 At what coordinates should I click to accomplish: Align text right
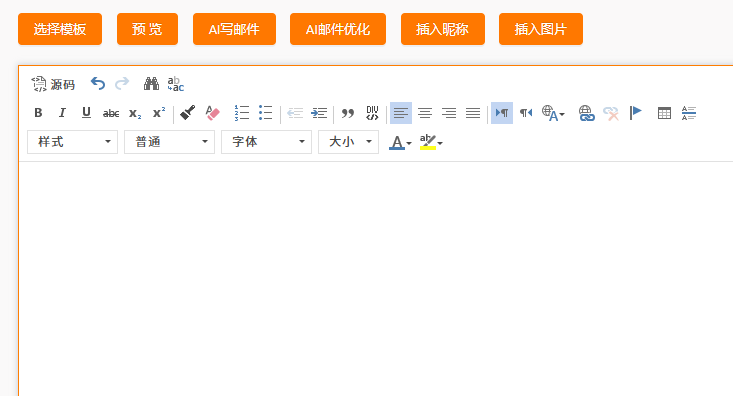pyautogui.click(x=449, y=113)
